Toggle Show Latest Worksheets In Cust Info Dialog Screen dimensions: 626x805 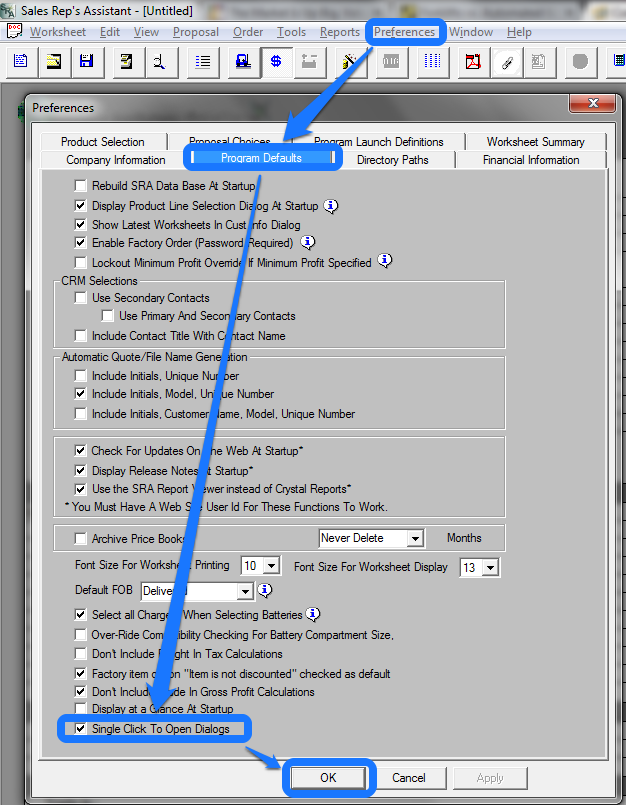point(81,224)
